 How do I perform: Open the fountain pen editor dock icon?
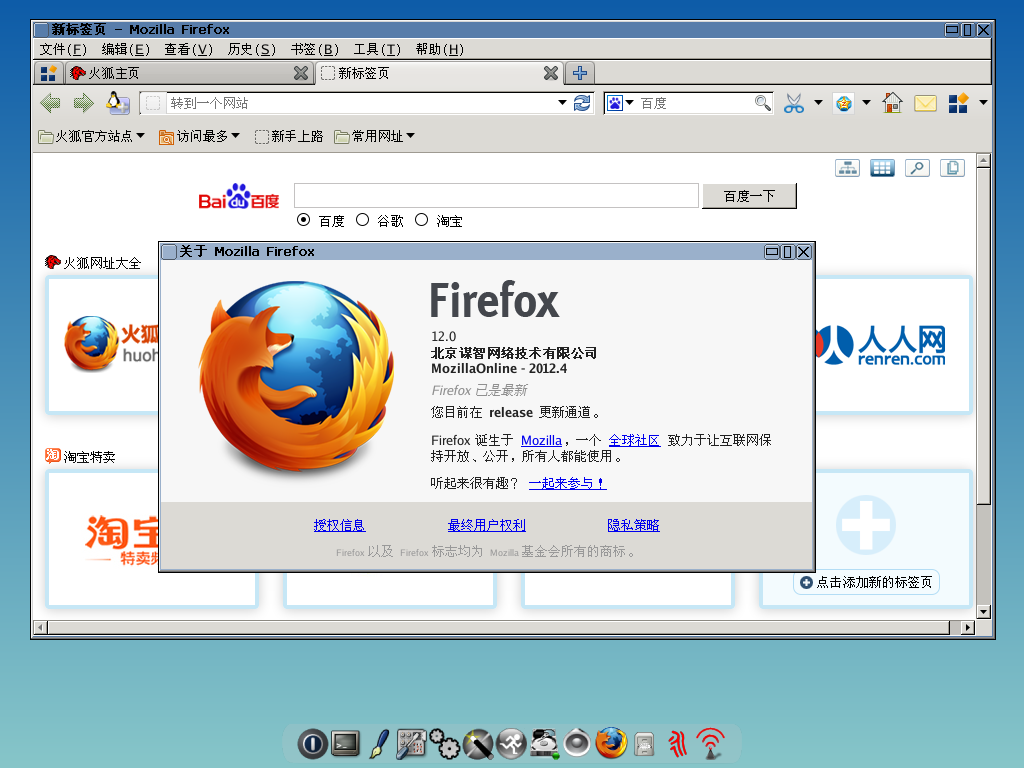[379, 744]
